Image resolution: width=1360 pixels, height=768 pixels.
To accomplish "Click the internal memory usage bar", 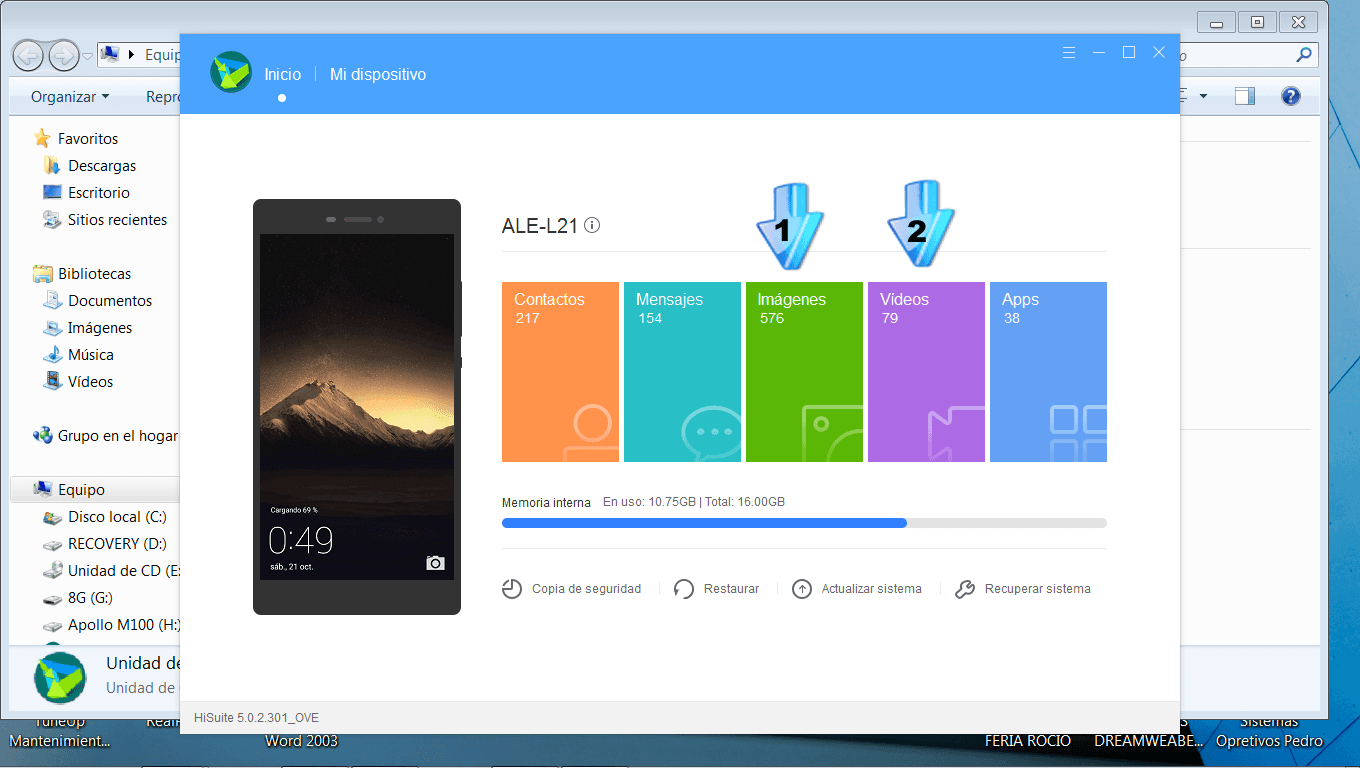I will (804, 523).
